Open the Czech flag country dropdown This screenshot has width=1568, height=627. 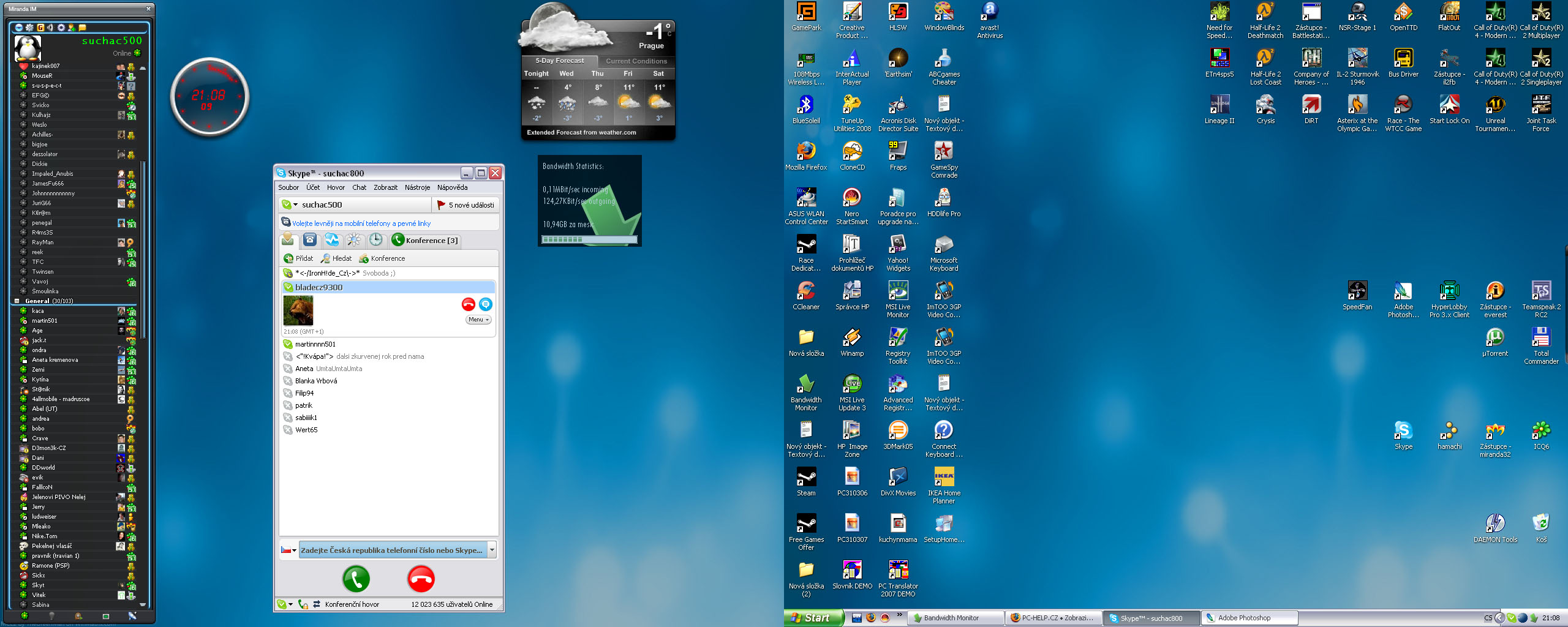pos(288,550)
